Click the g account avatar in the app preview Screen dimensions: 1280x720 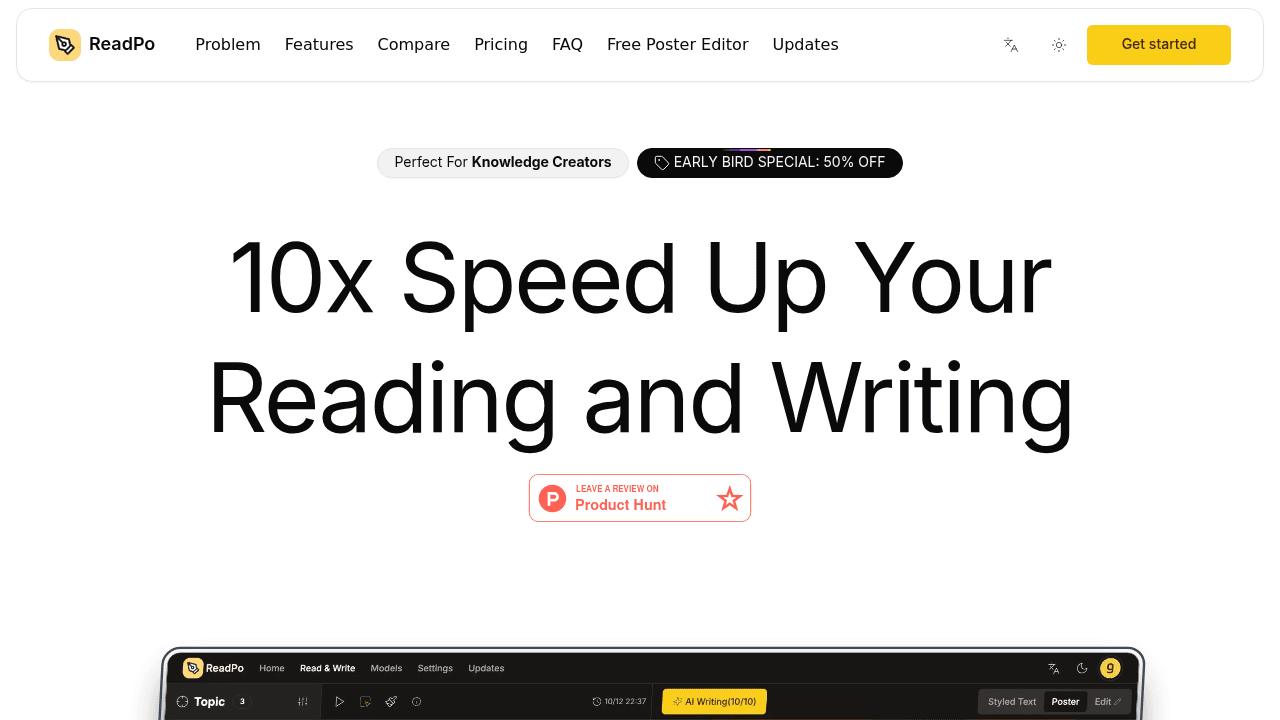tap(1109, 668)
